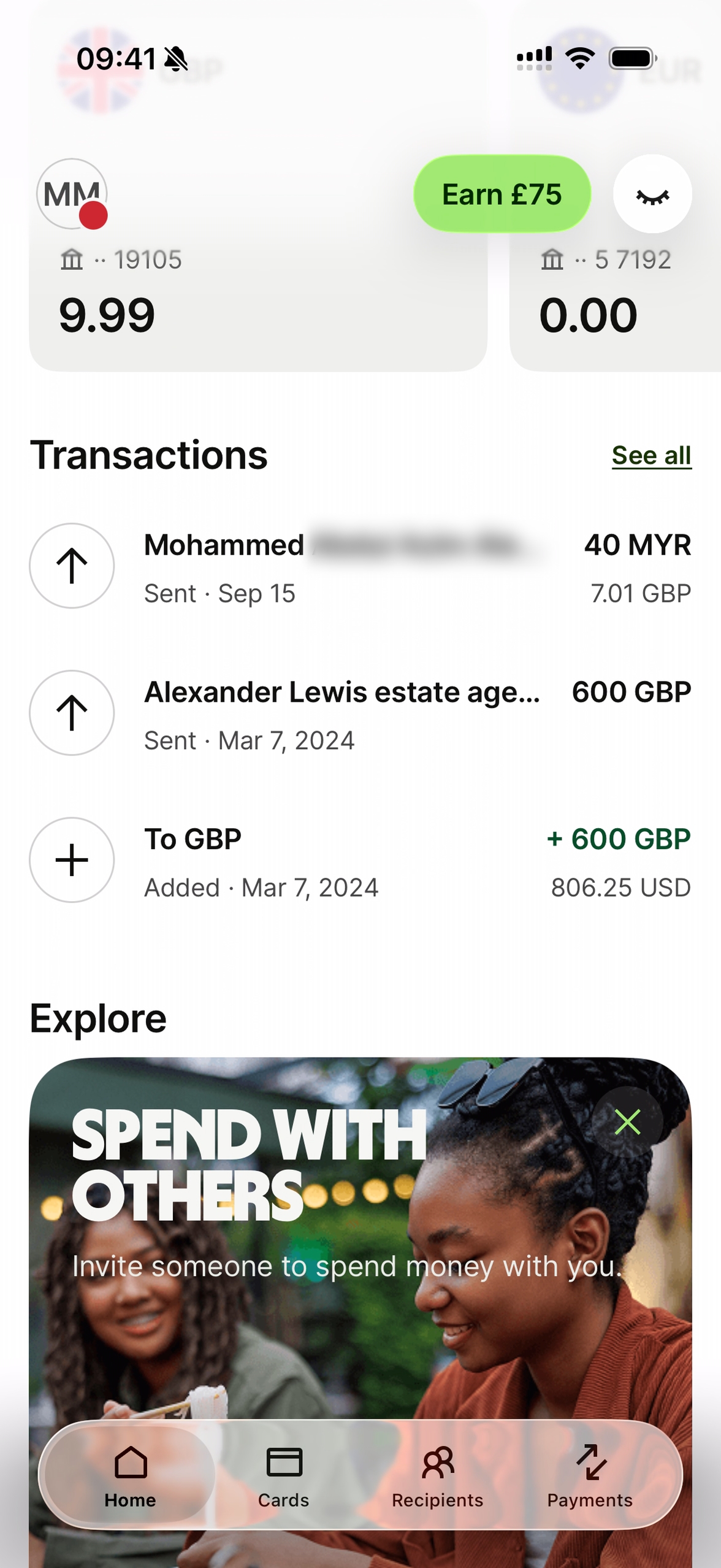Tap the sent arrow icon for Alexander Lewis

click(x=72, y=713)
